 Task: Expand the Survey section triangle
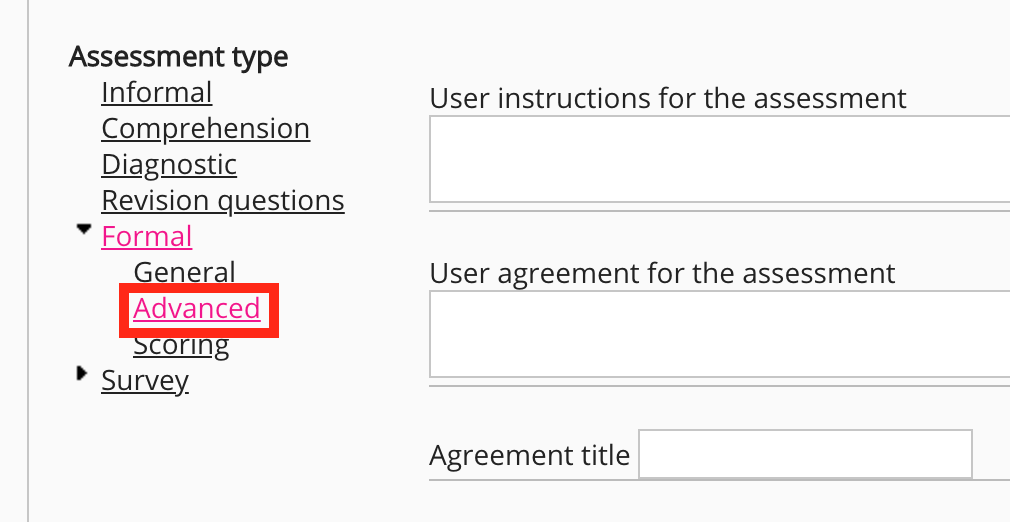point(82,374)
